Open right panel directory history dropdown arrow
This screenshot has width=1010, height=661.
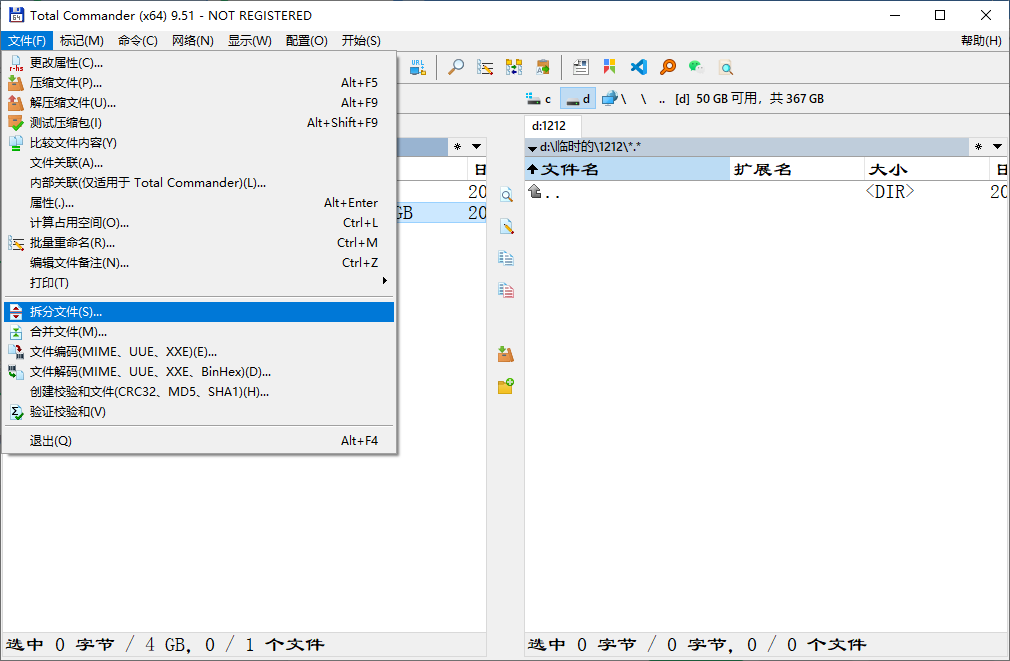click(x=997, y=147)
